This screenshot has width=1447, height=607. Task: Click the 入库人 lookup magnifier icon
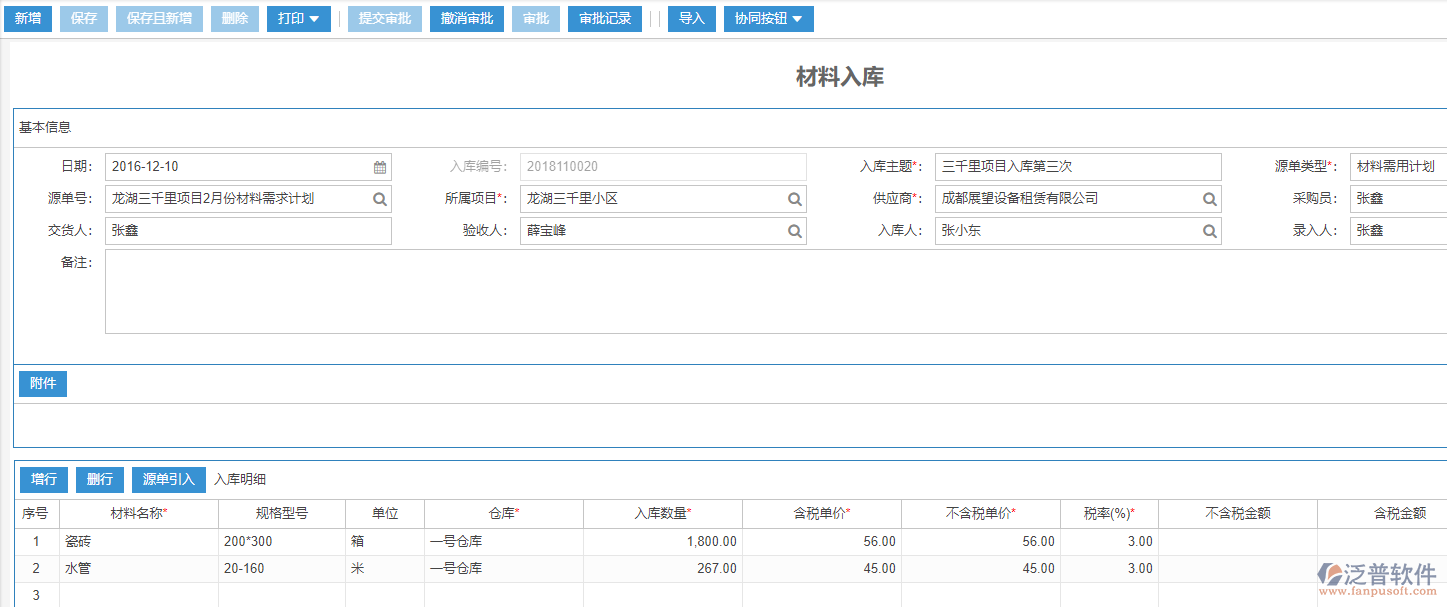coord(1209,230)
